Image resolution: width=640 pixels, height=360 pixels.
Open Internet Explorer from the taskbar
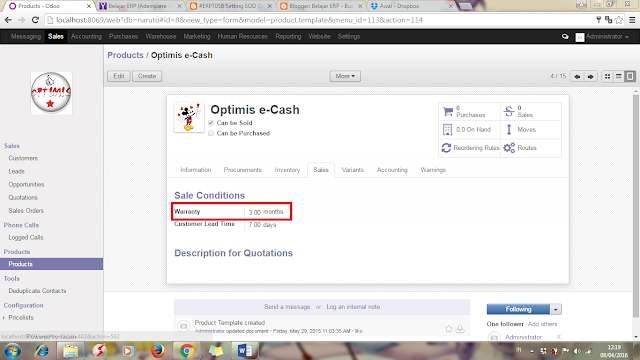[x=42, y=351]
